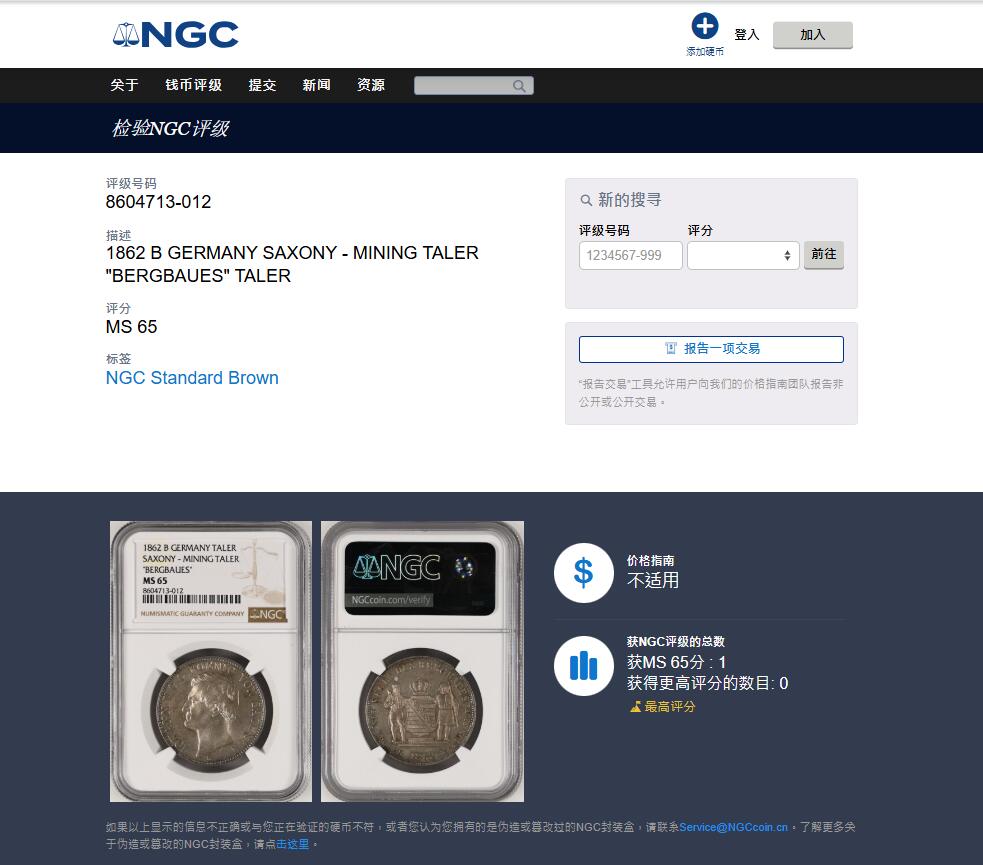Open the NGC Standard Brown label link

[192, 378]
